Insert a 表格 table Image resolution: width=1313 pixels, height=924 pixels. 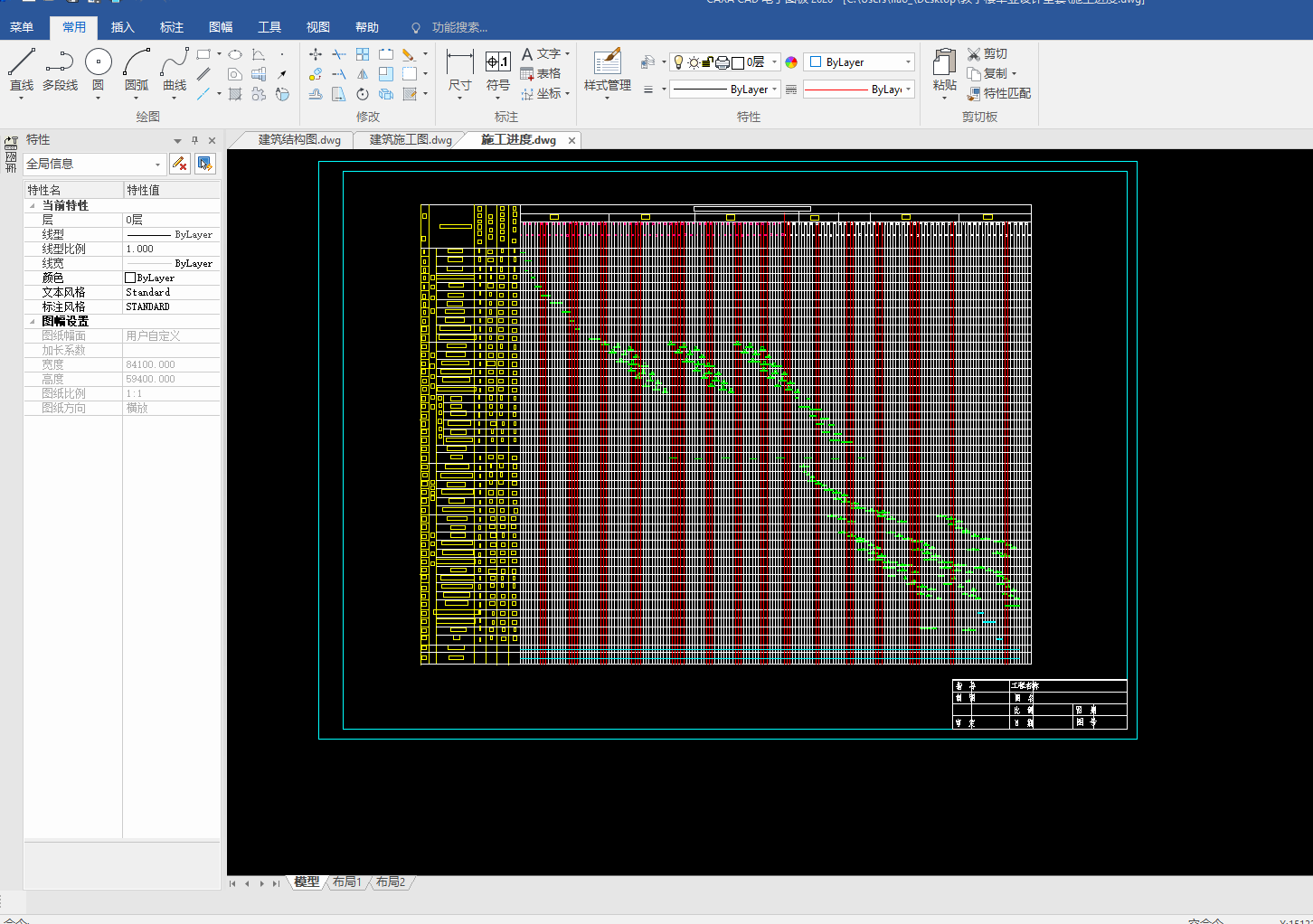click(x=541, y=74)
